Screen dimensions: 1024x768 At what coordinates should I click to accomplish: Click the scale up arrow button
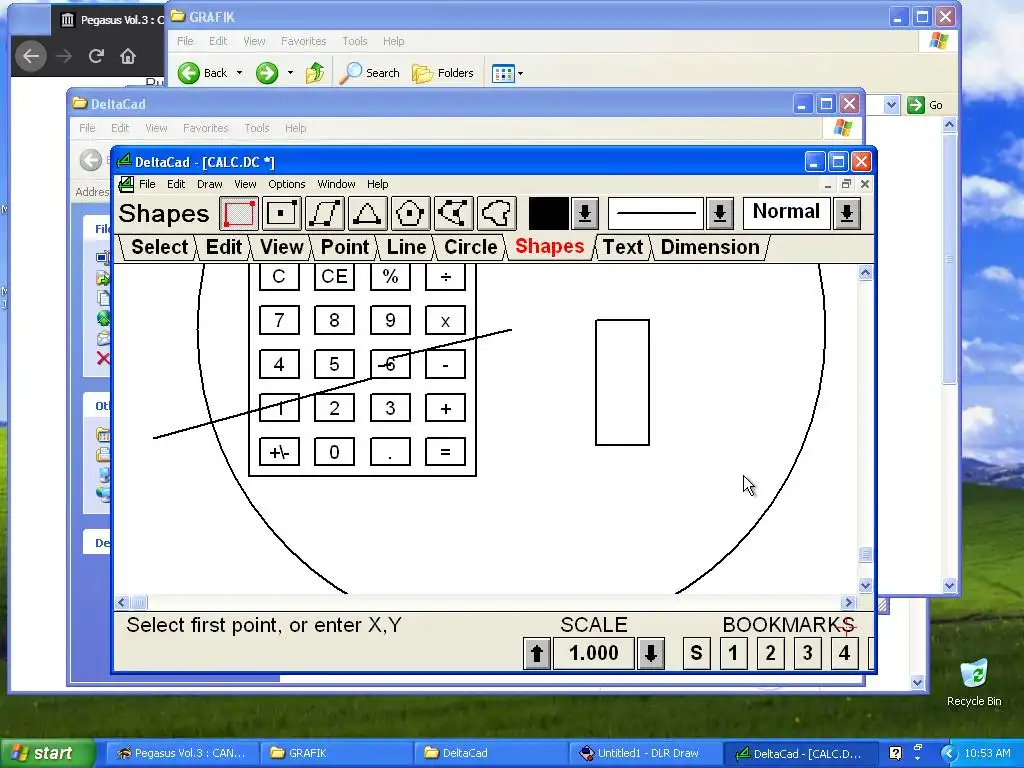pyautogui.click(x=537, y=653)
